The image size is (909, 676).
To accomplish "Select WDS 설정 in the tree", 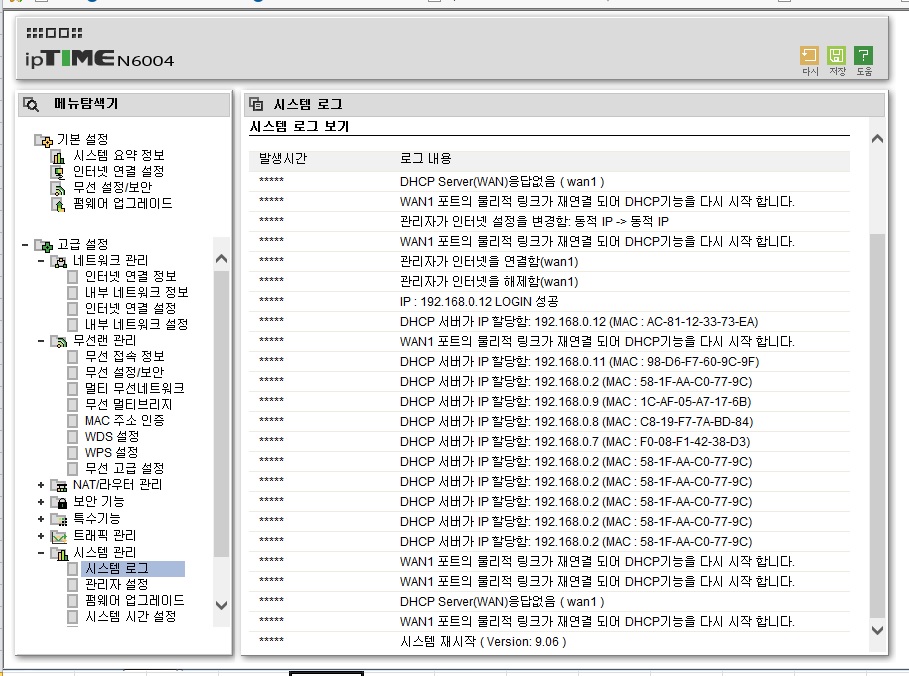I will [112, 437].
